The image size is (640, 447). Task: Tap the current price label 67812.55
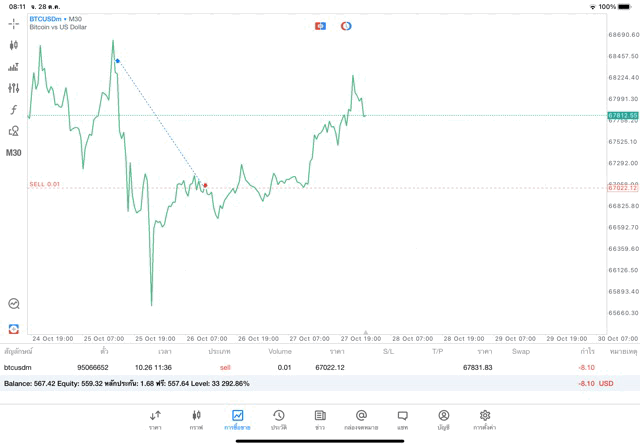[622, 115]
